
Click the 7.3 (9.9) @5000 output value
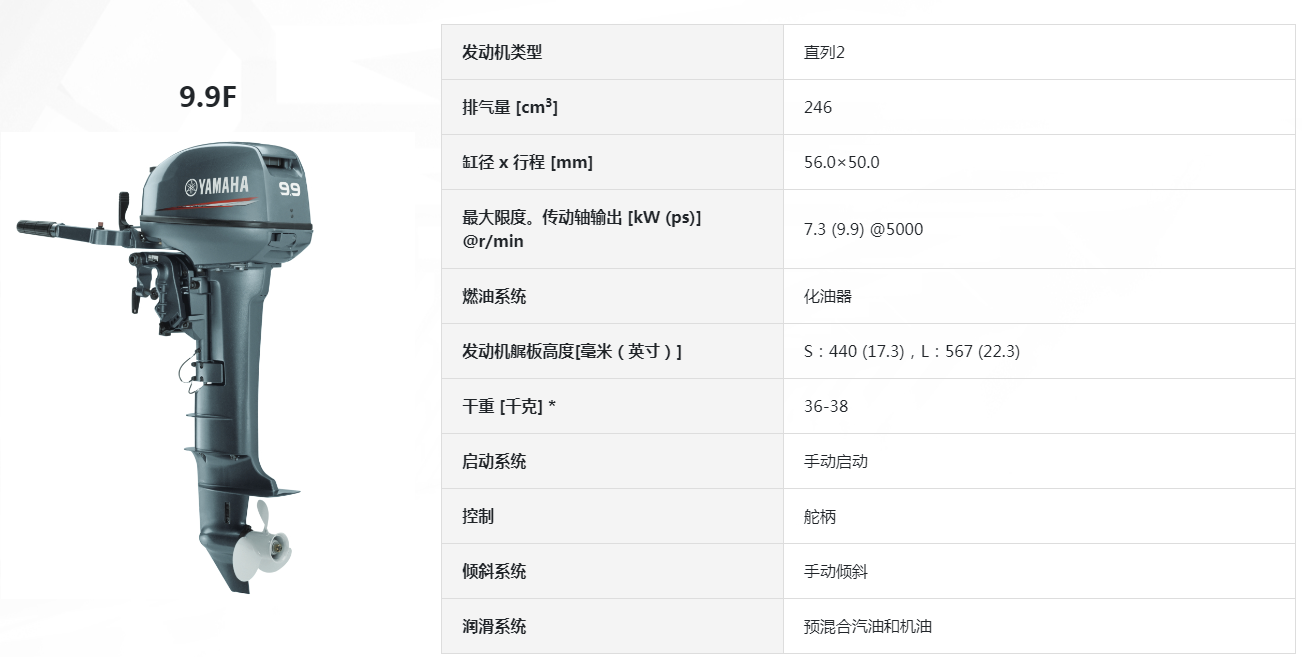[x=864, y=229]
